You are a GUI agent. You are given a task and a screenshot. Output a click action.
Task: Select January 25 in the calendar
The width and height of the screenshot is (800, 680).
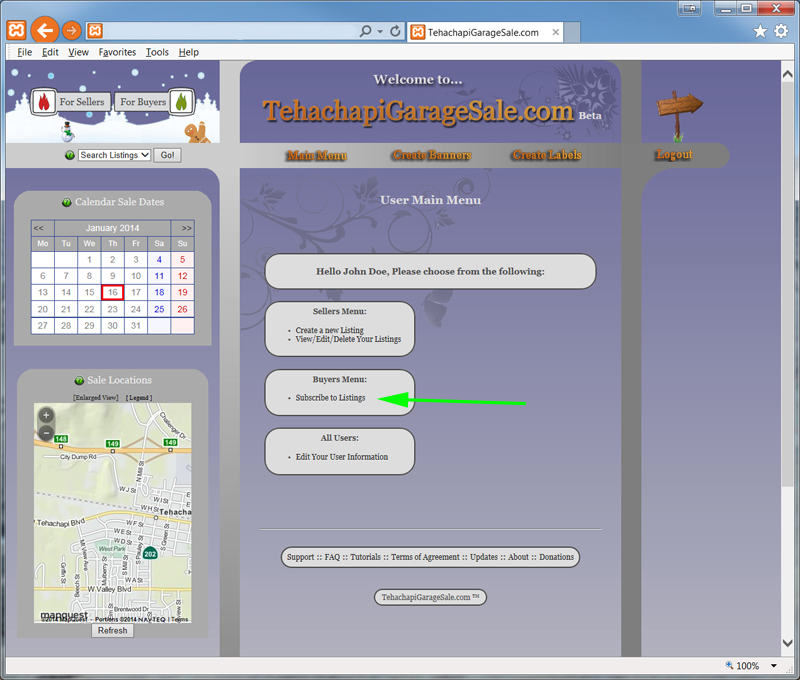click(x=159, y=309)
